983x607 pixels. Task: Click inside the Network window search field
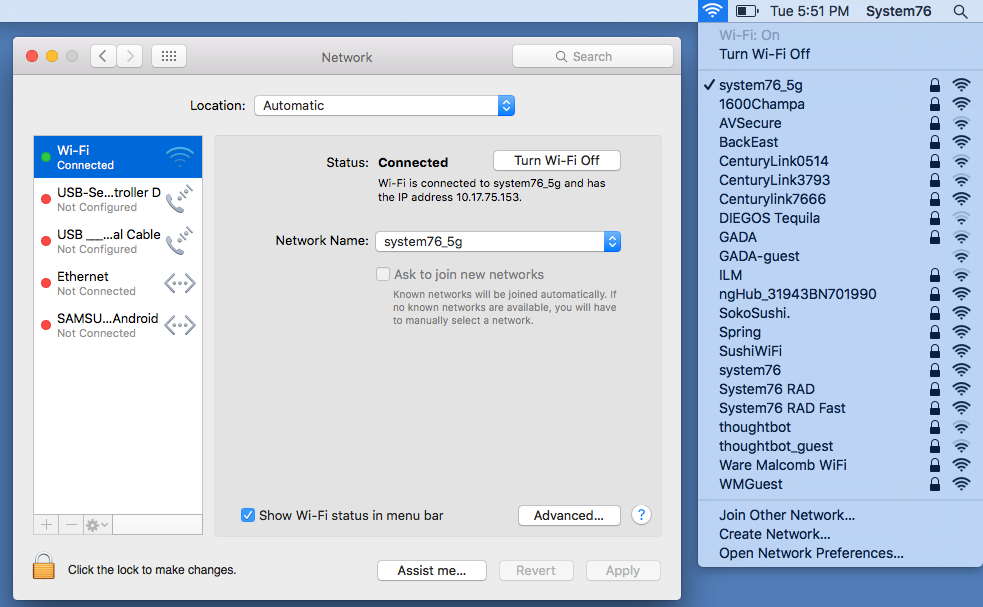[x=593, y=56]
